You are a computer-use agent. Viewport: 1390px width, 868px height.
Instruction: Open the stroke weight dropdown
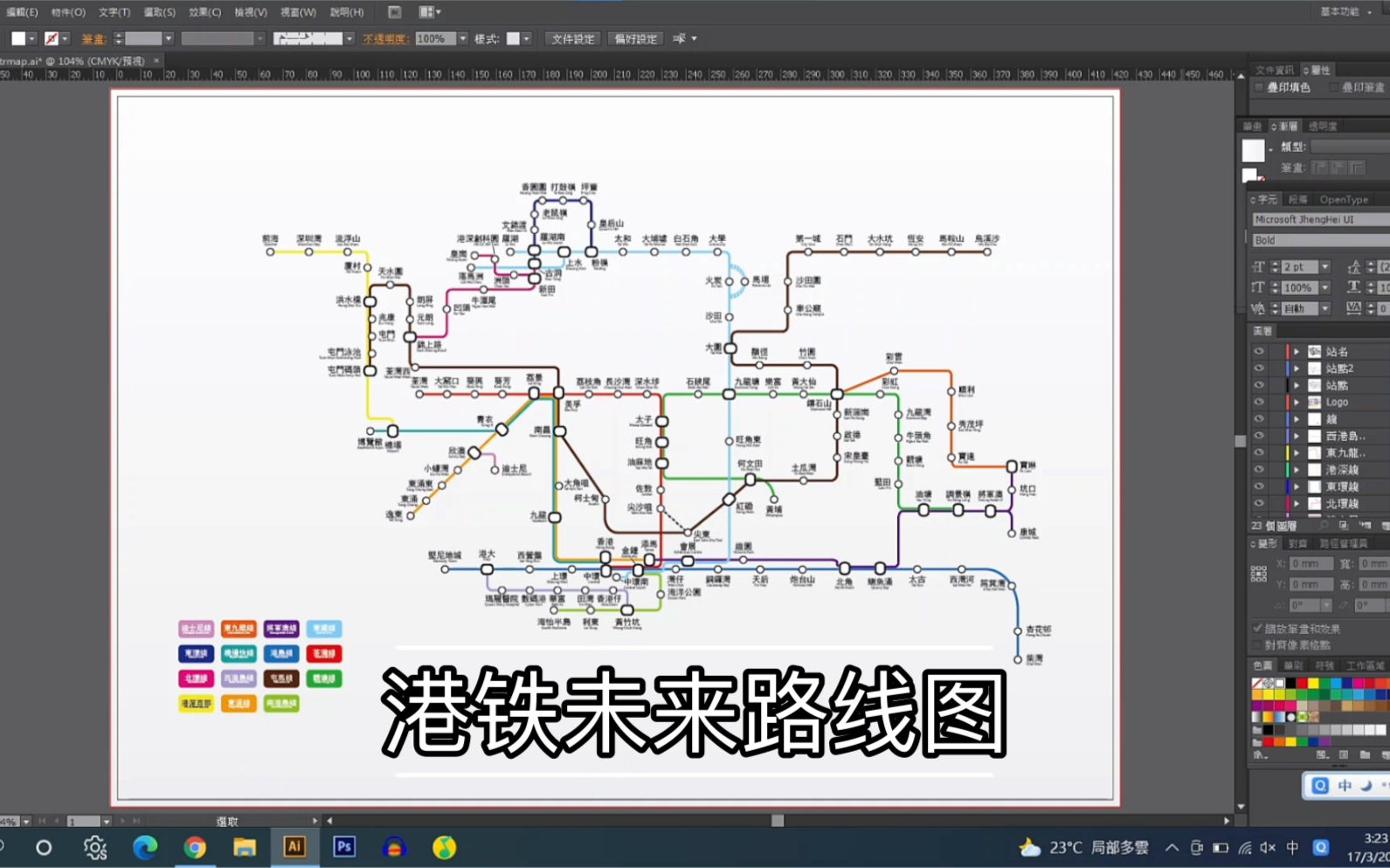click(169, 38)
